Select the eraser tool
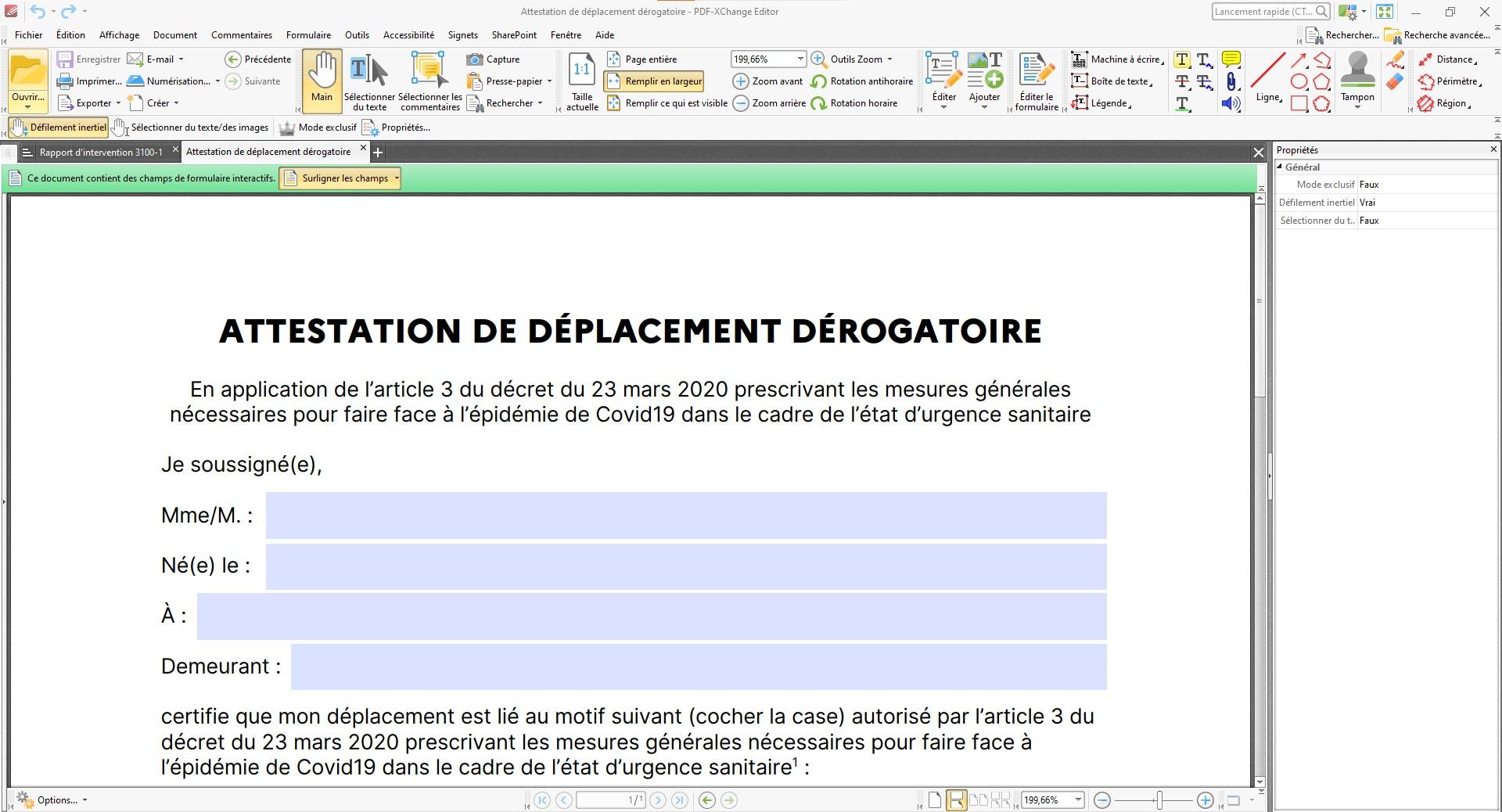This screenshot has height=812, width=1502. pyautogui.click(x=1395, y=81)
